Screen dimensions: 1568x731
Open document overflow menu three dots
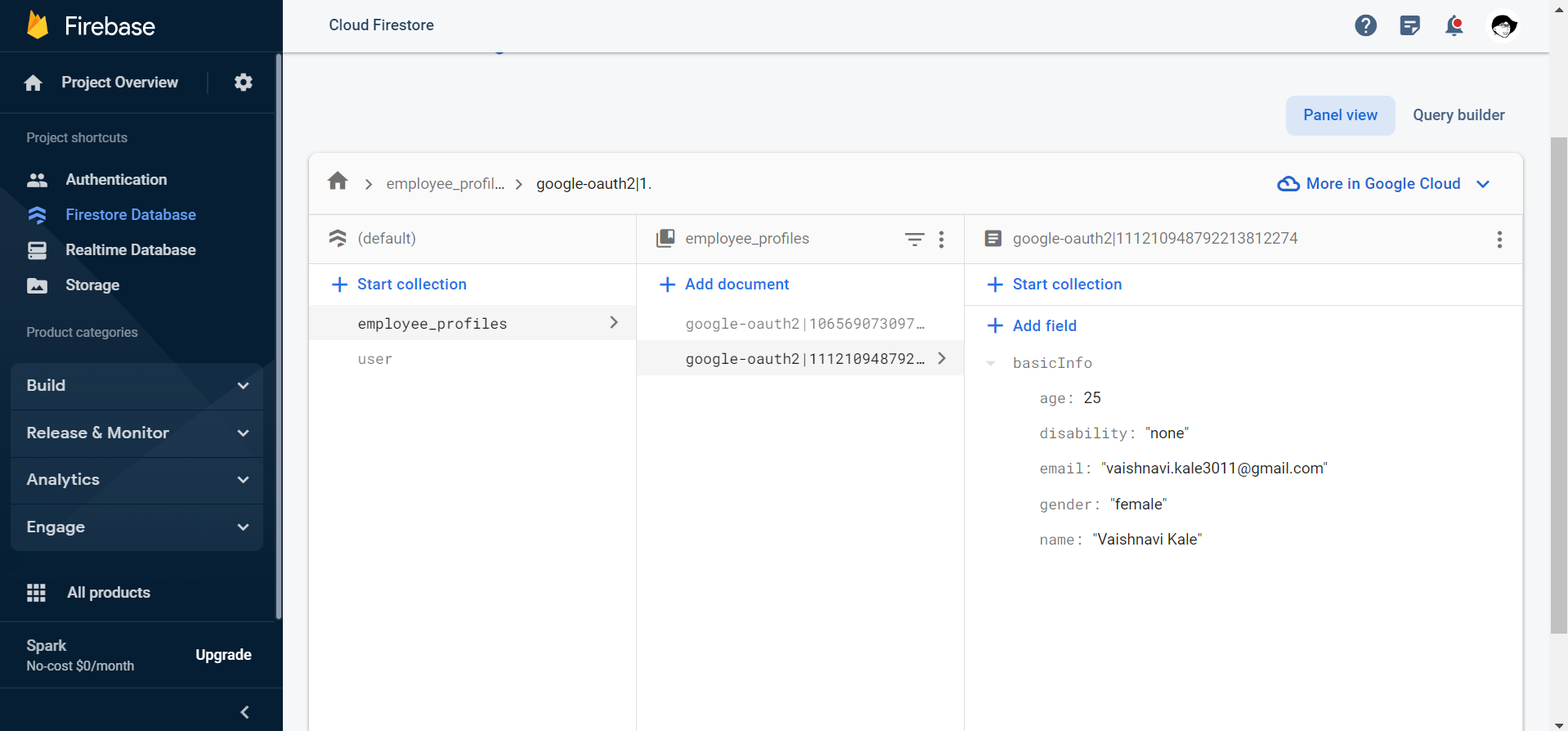coord(1499,239)
